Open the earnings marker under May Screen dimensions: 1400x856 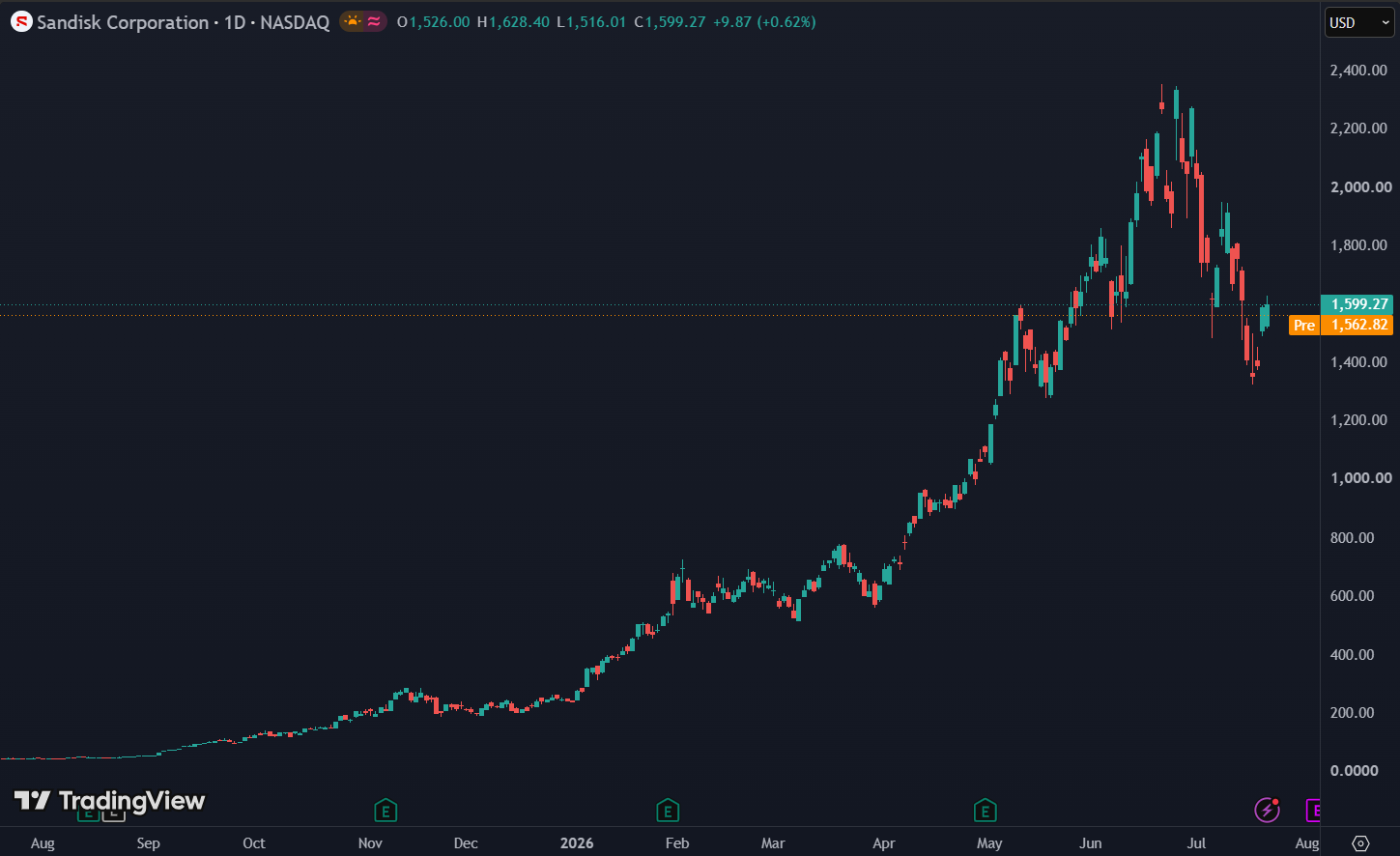tap(985, 810)
